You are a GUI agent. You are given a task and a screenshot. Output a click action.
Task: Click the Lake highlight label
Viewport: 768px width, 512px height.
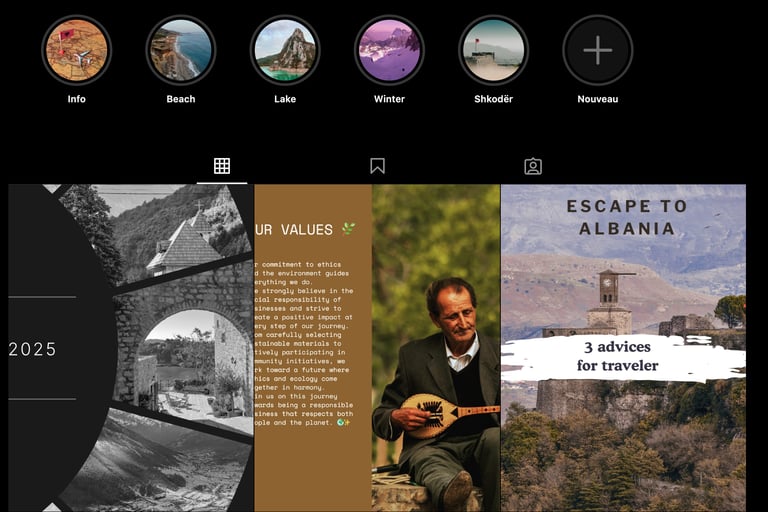click(285, 99)
